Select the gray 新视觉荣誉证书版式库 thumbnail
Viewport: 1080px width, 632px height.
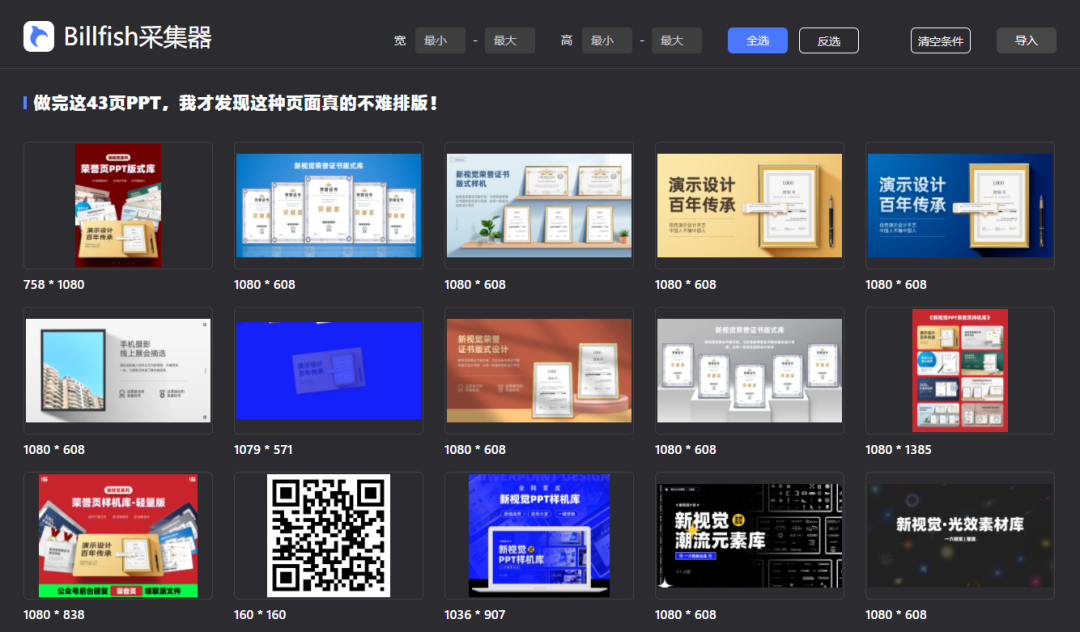point(749,370)
